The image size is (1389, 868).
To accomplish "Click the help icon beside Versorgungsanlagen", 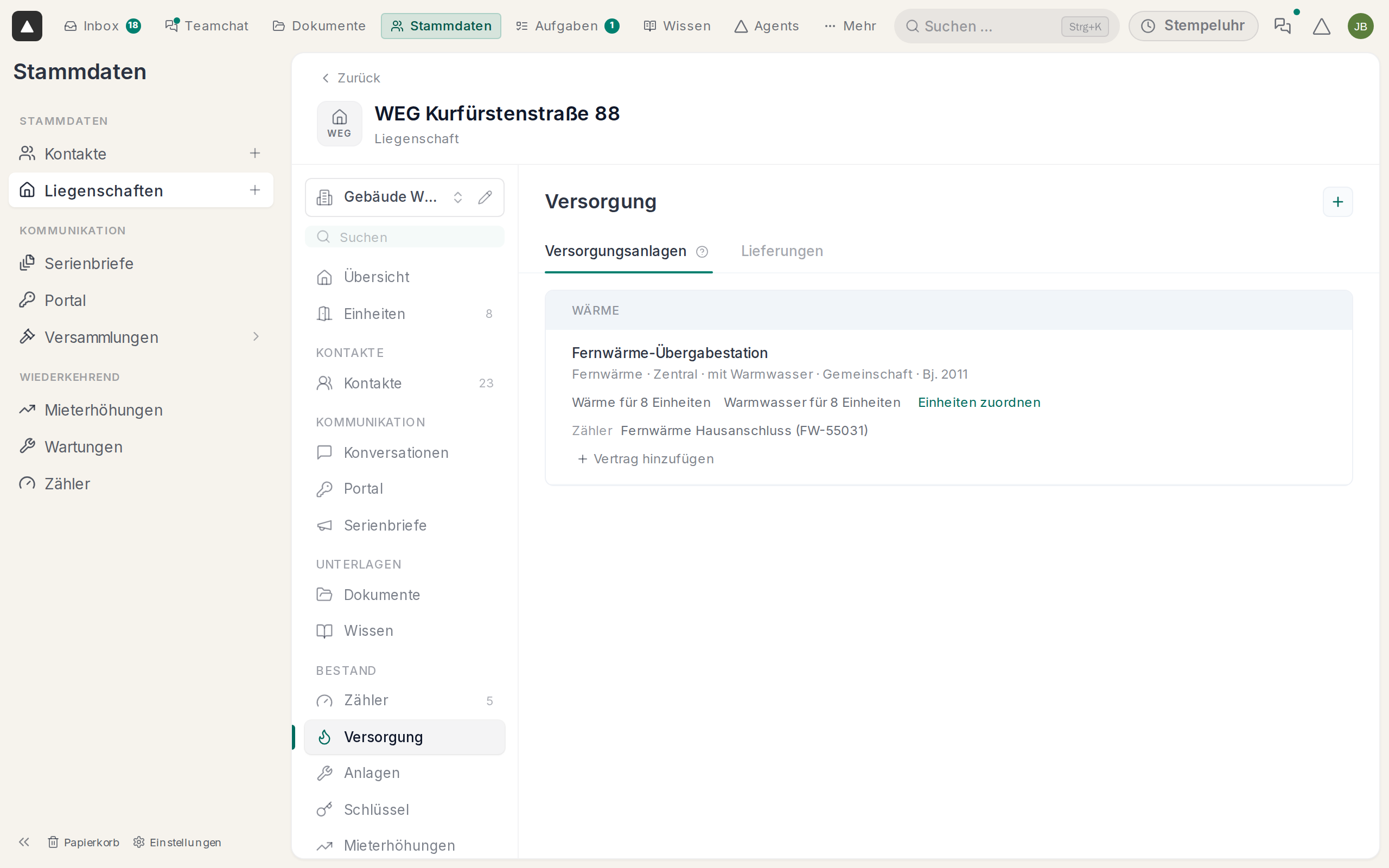I will pos(702,251).
